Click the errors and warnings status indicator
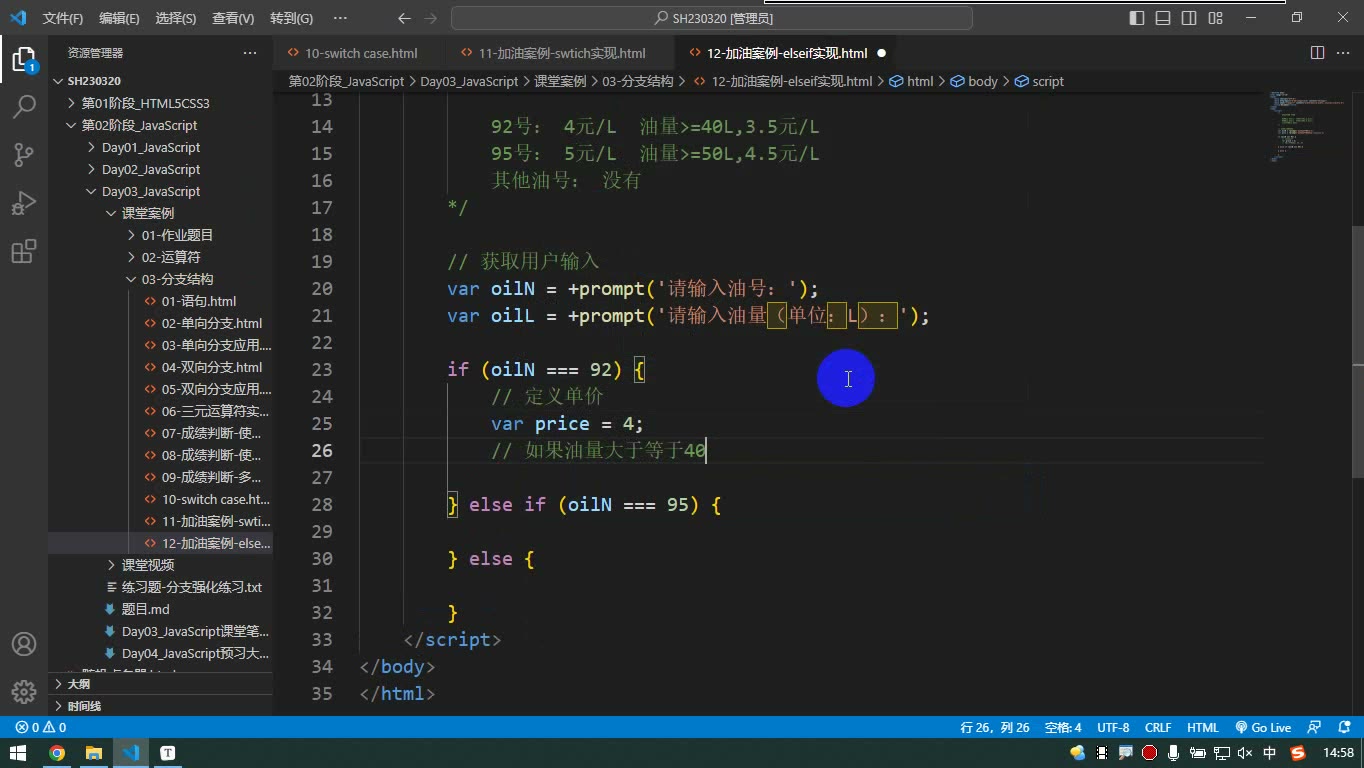 41,728
